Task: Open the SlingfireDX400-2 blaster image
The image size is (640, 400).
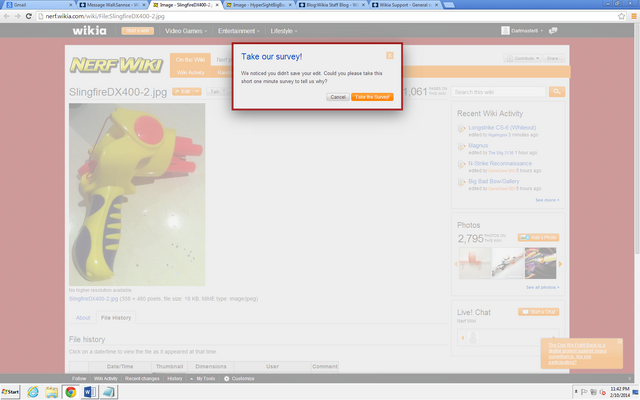Action: pyautogui.click(x=137, y=194)
